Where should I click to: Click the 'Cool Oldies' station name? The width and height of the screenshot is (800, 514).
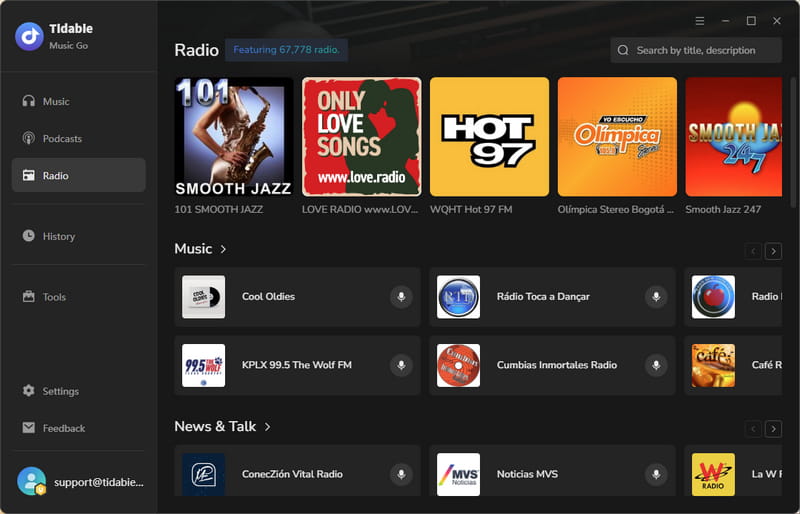coord(268,297)
